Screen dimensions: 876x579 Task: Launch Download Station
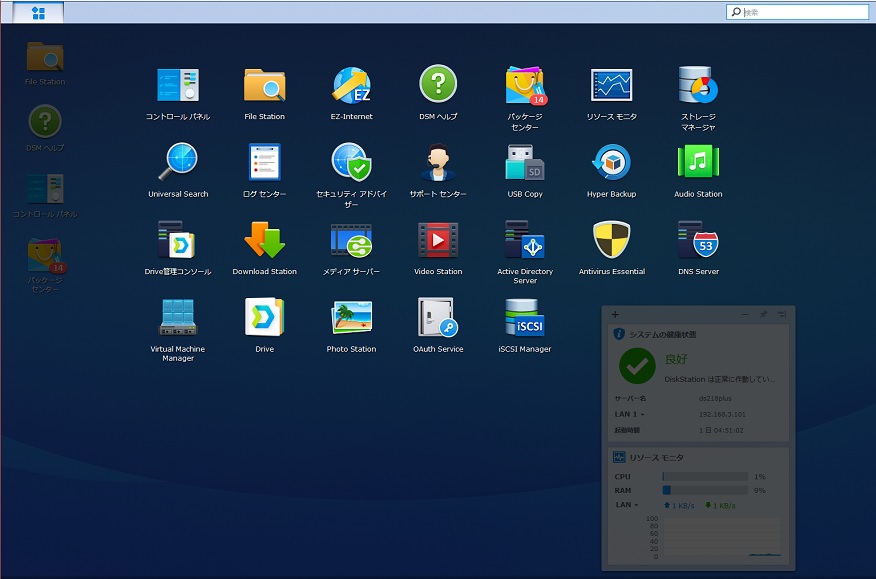264,239
